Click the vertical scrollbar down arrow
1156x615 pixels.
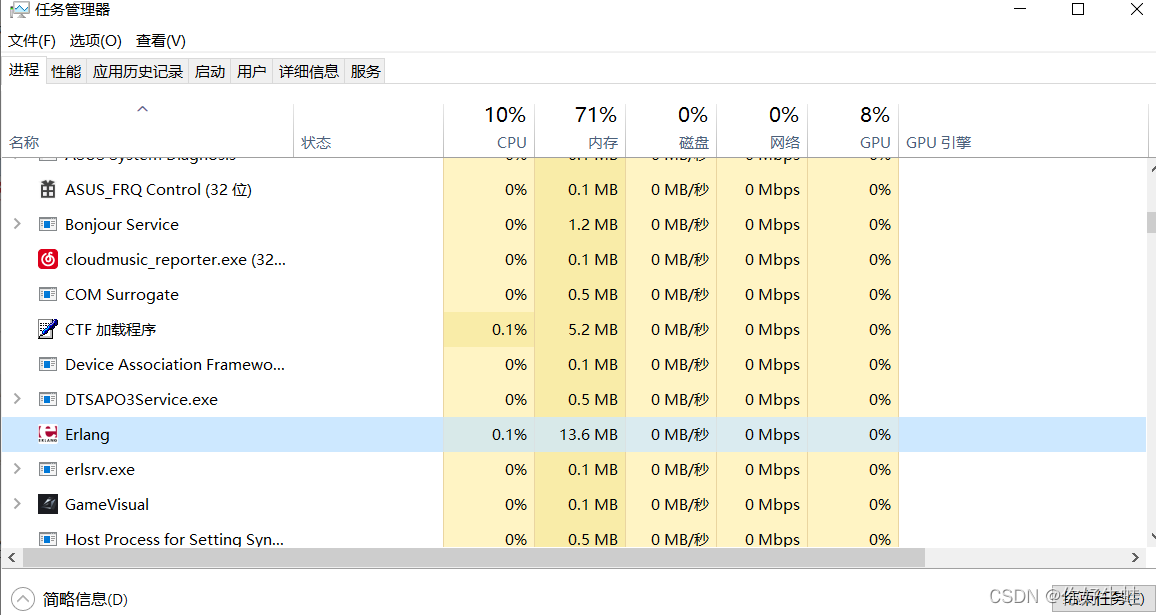pos(1152,538)
